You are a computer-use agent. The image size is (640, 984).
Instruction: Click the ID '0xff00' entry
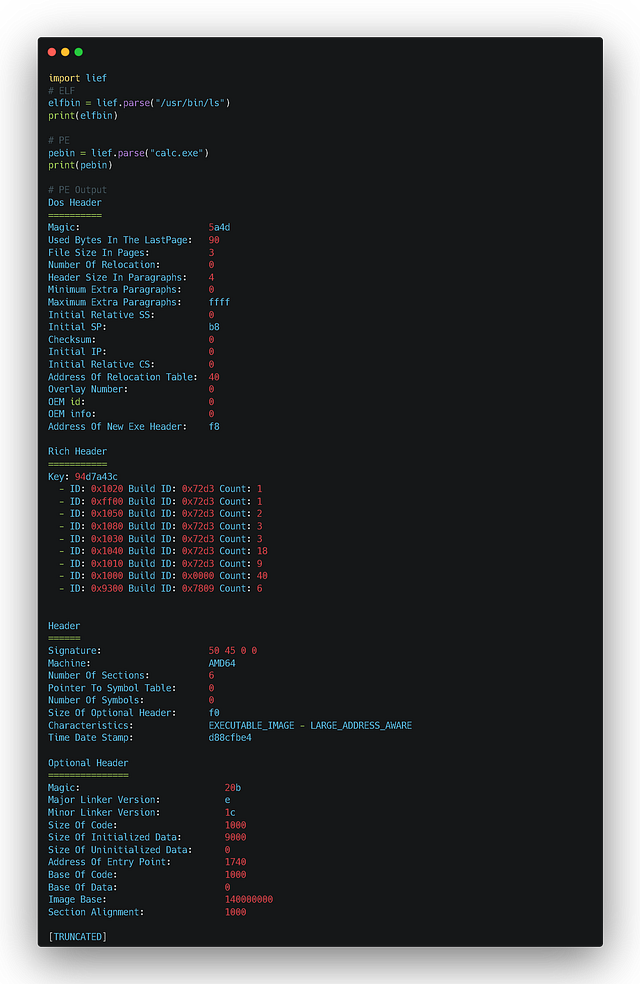coord(161,501)
